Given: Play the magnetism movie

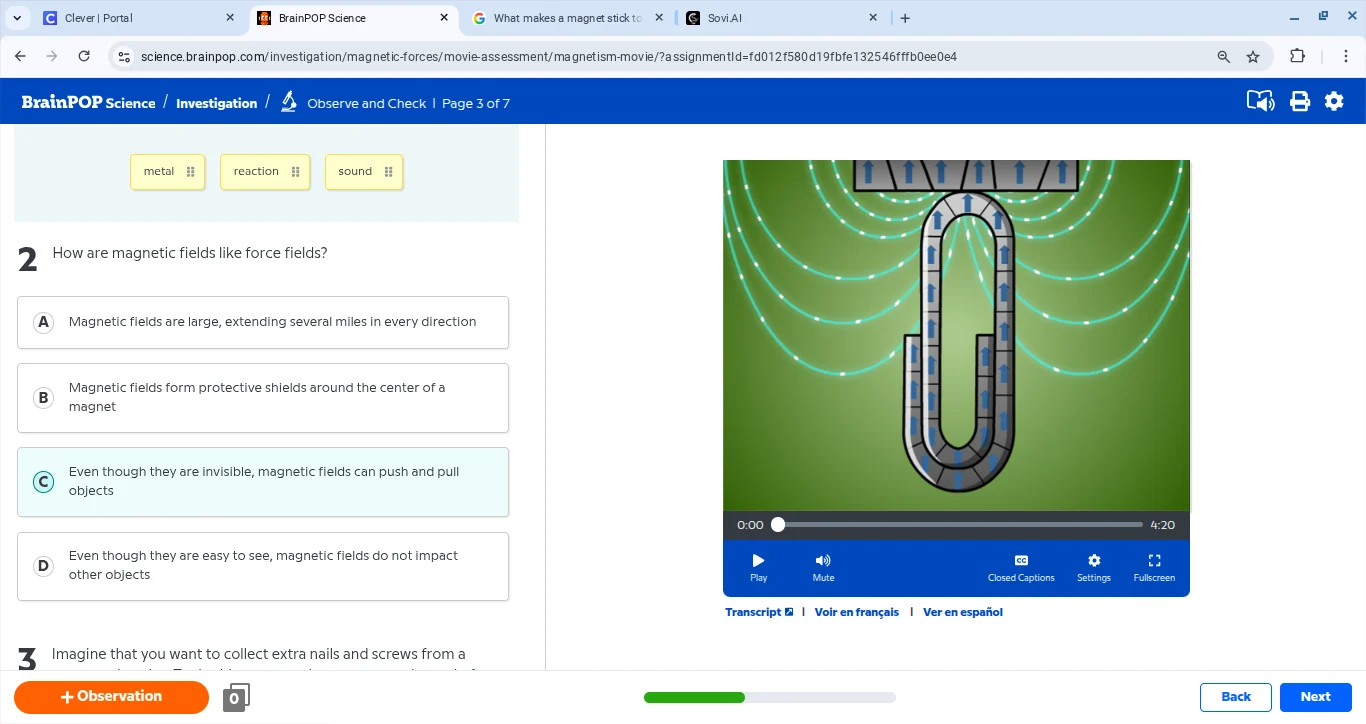Looking at the screenshot, I should pos(758,567).
